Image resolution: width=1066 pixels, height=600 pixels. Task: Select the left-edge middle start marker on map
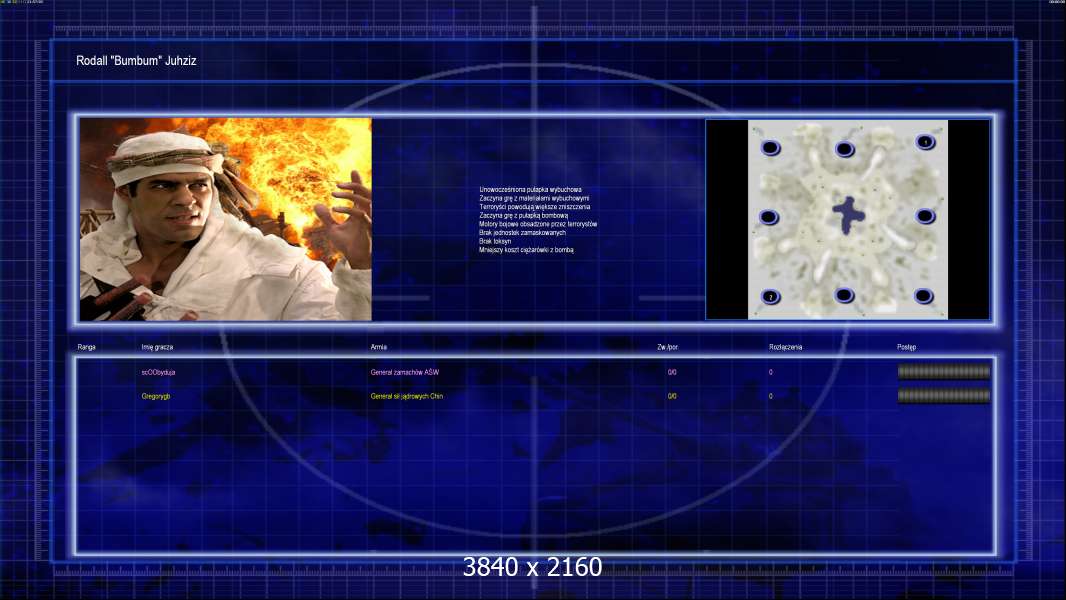pos(769,217)
